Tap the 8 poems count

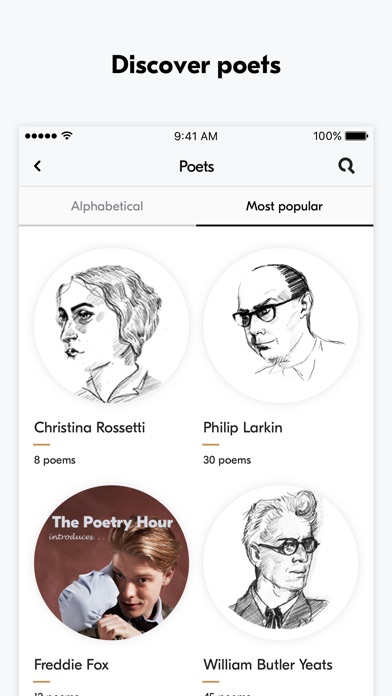tap(55, 460)
